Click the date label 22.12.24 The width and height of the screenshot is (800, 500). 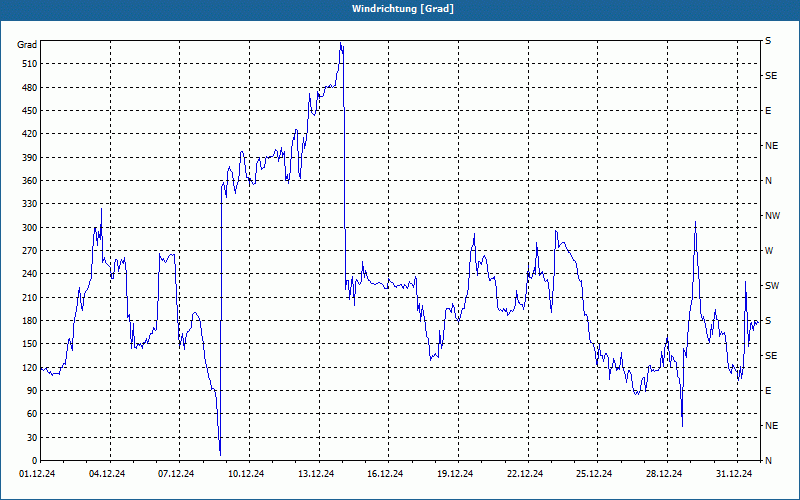[525, 474]
